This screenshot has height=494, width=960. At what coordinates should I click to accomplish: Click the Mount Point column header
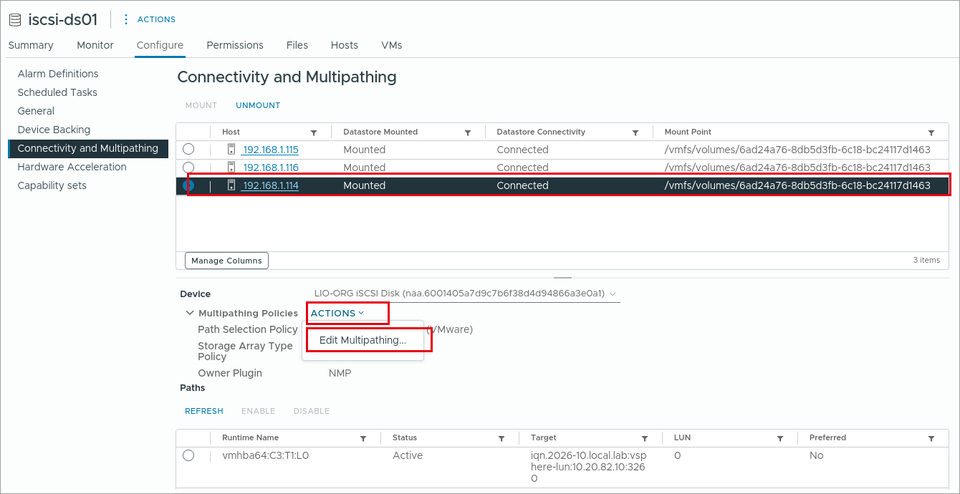coord(688,132)
